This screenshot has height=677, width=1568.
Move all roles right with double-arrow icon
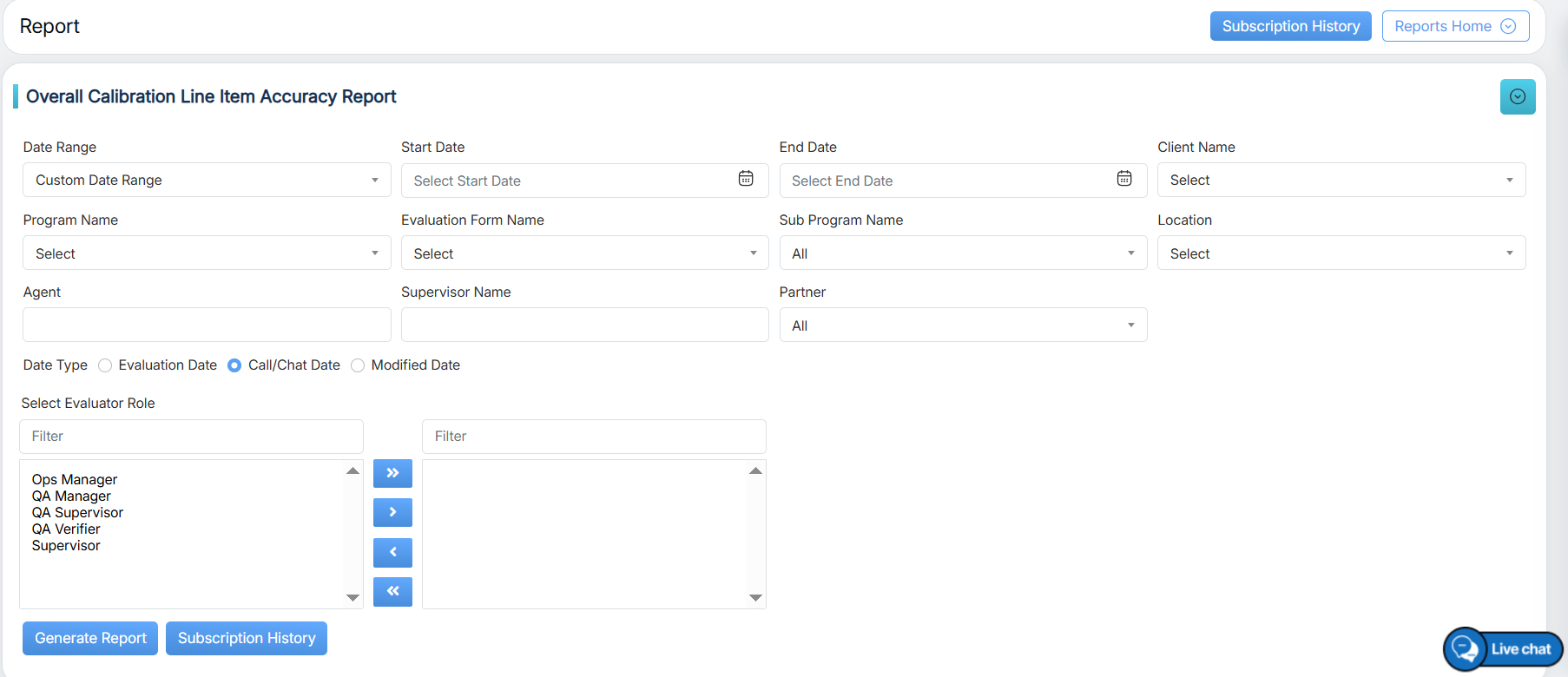point(392,474)
